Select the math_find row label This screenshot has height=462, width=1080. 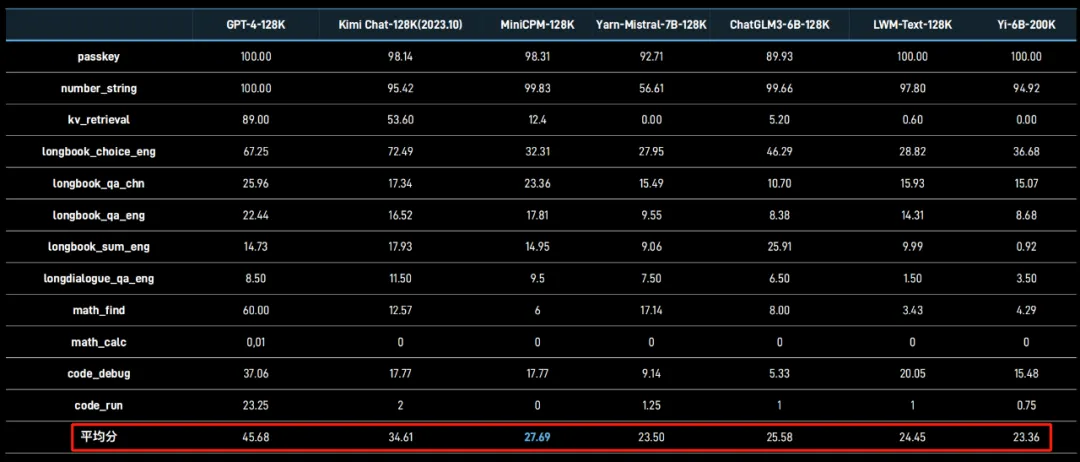pyautogui.click(x=98, y=311)
